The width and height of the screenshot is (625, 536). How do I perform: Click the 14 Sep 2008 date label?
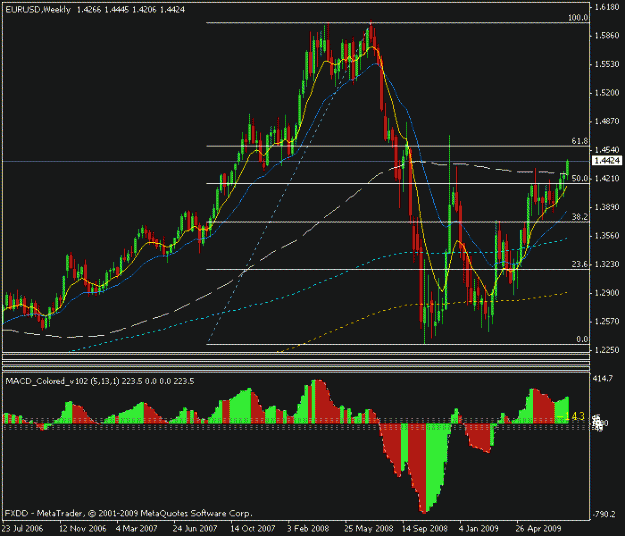(x=425, y=529)
